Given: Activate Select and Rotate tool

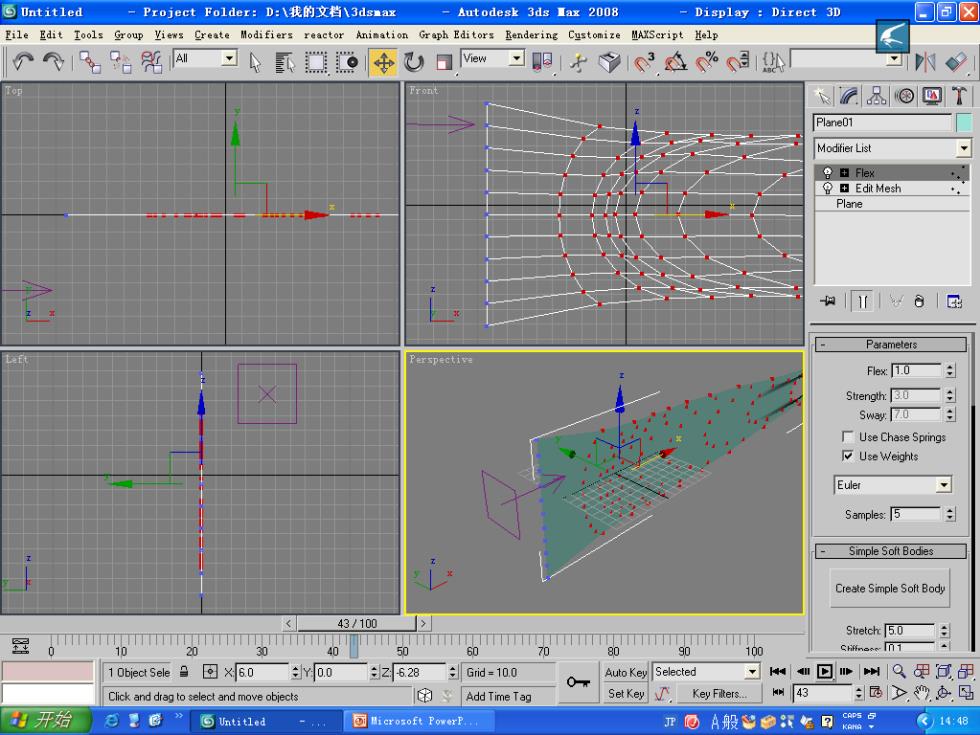Looking at the screenshot, I should [413, 62].
